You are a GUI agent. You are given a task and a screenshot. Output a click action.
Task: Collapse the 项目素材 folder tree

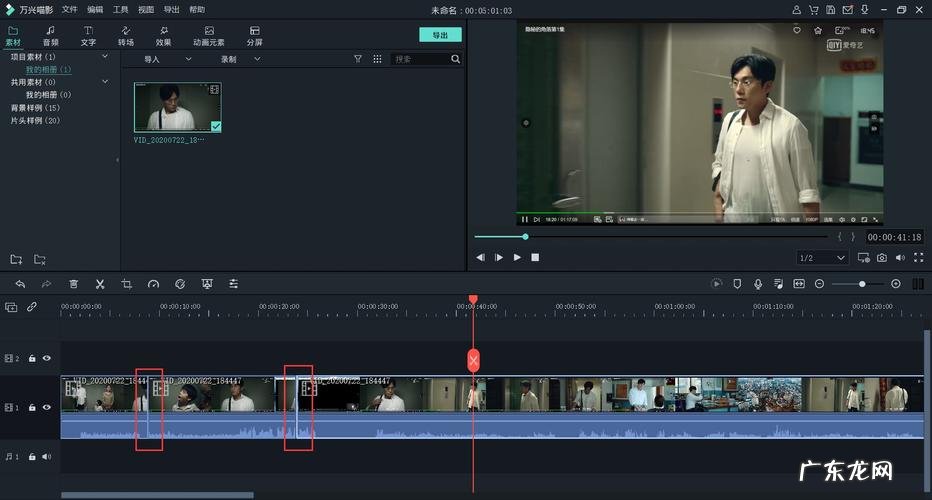(x=105, y=57)
